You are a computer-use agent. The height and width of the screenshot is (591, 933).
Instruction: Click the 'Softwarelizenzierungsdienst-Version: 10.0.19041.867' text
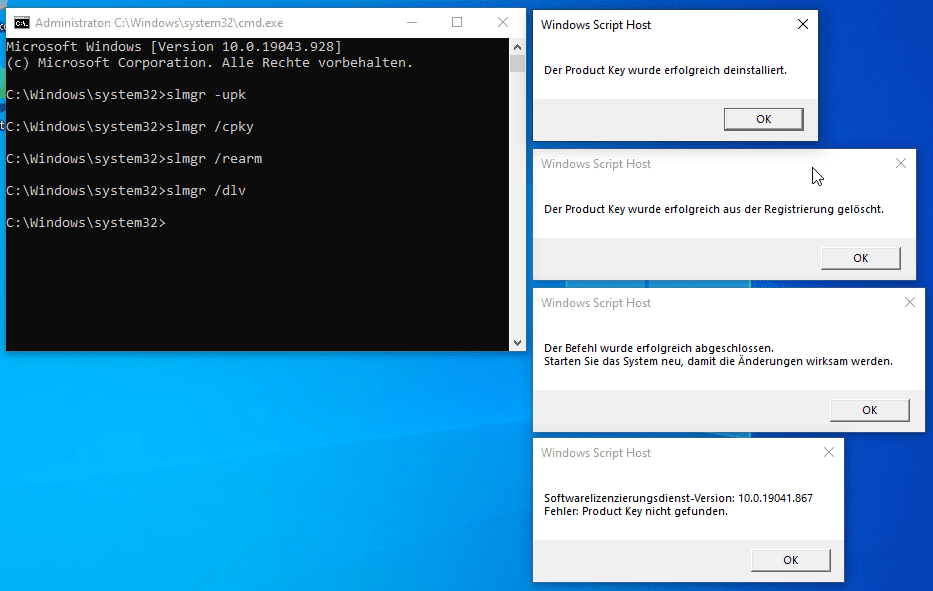click(678, 498)
